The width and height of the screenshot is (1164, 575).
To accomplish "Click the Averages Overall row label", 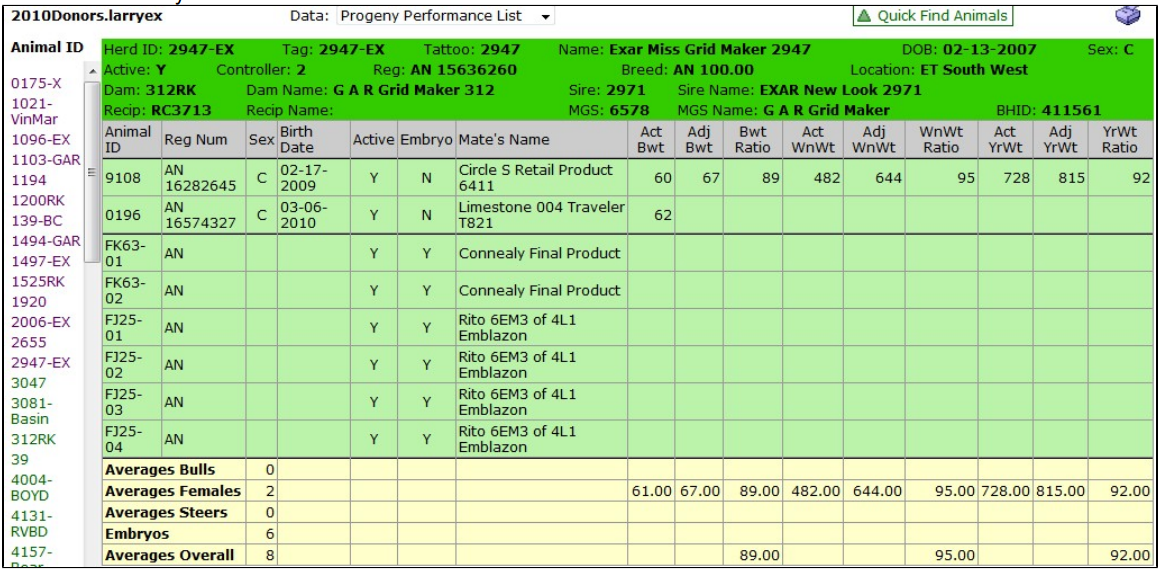I will tap(169, 555).
